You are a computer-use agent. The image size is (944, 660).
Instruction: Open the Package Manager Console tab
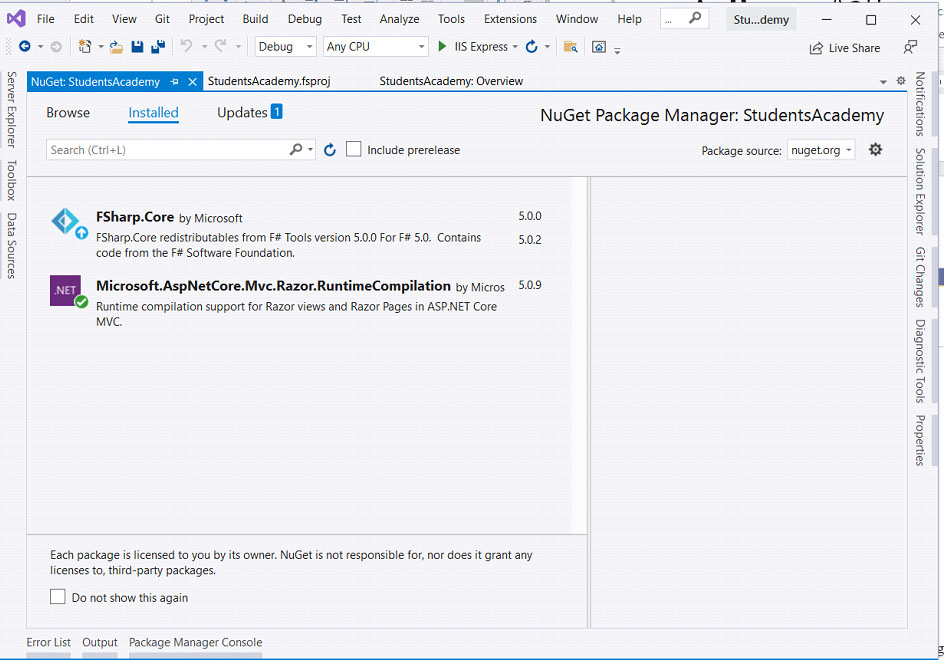point(196,642)
